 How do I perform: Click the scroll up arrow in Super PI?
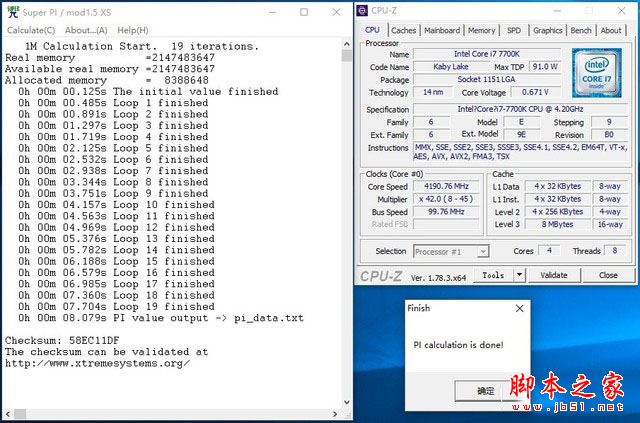pos(347,44)
